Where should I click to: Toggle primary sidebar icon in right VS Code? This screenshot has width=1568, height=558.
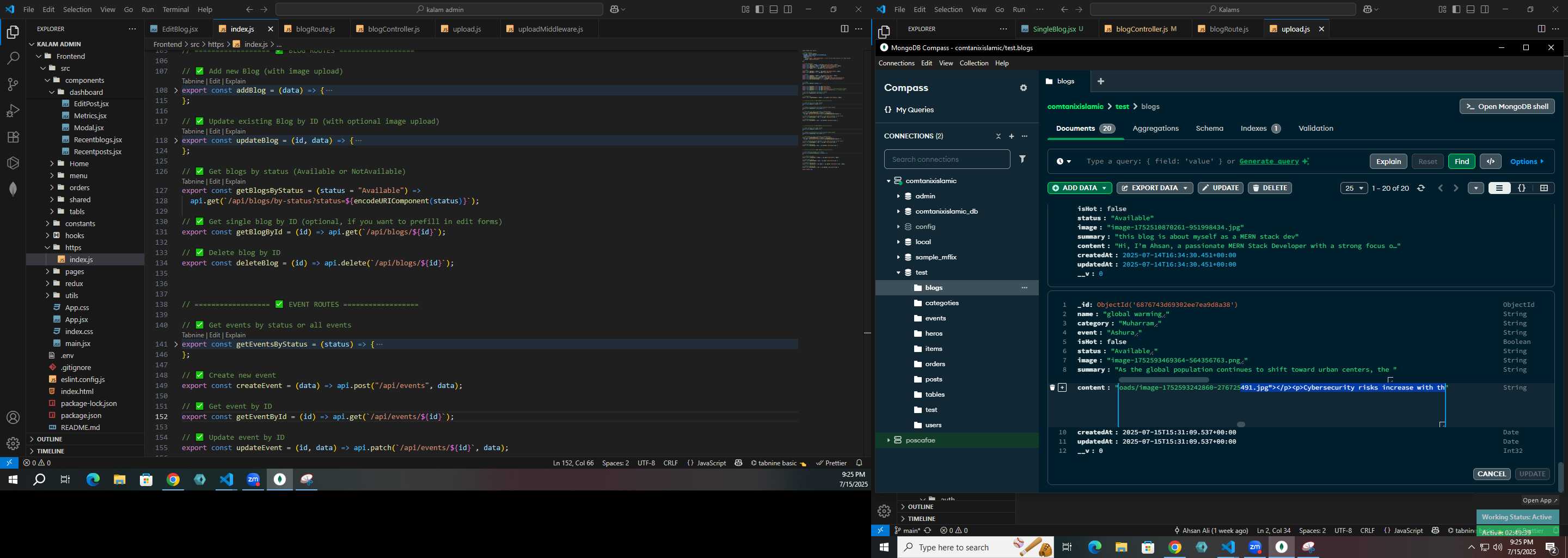click(1456, 9)
